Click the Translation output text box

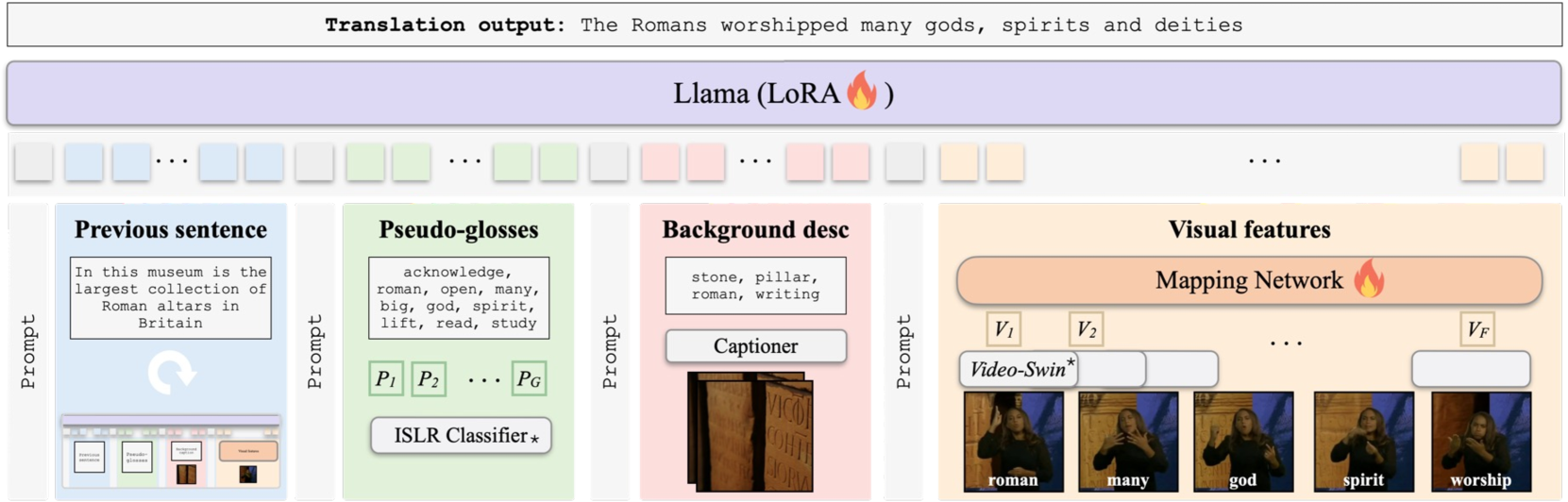[x=784, y=25]
